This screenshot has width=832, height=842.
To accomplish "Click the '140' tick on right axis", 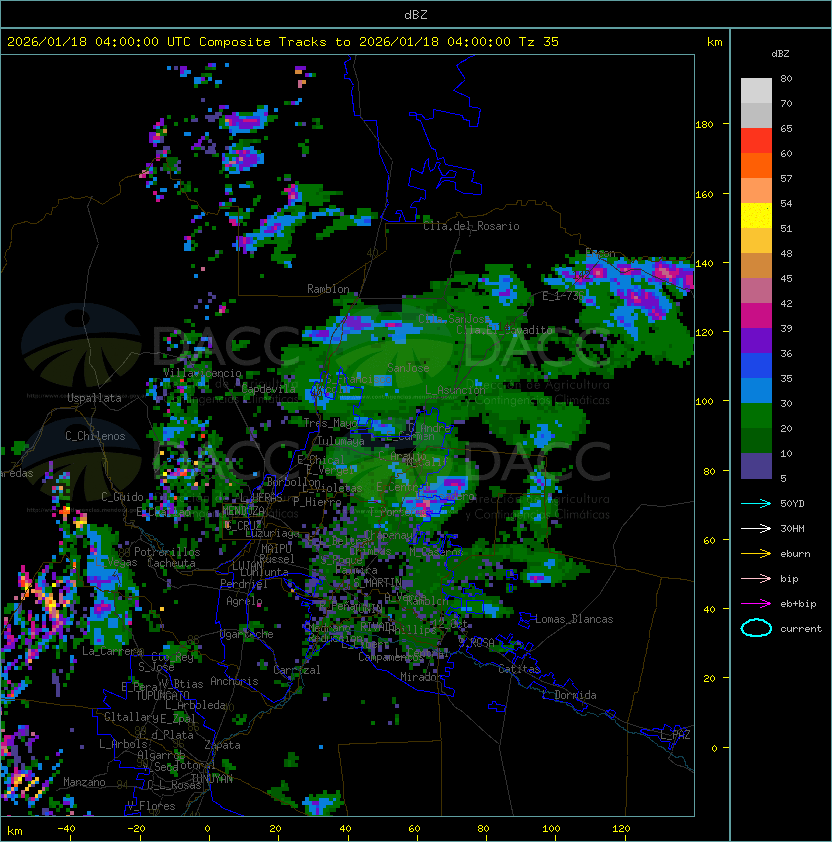I will pyautogui.click(x=704, y=263).
